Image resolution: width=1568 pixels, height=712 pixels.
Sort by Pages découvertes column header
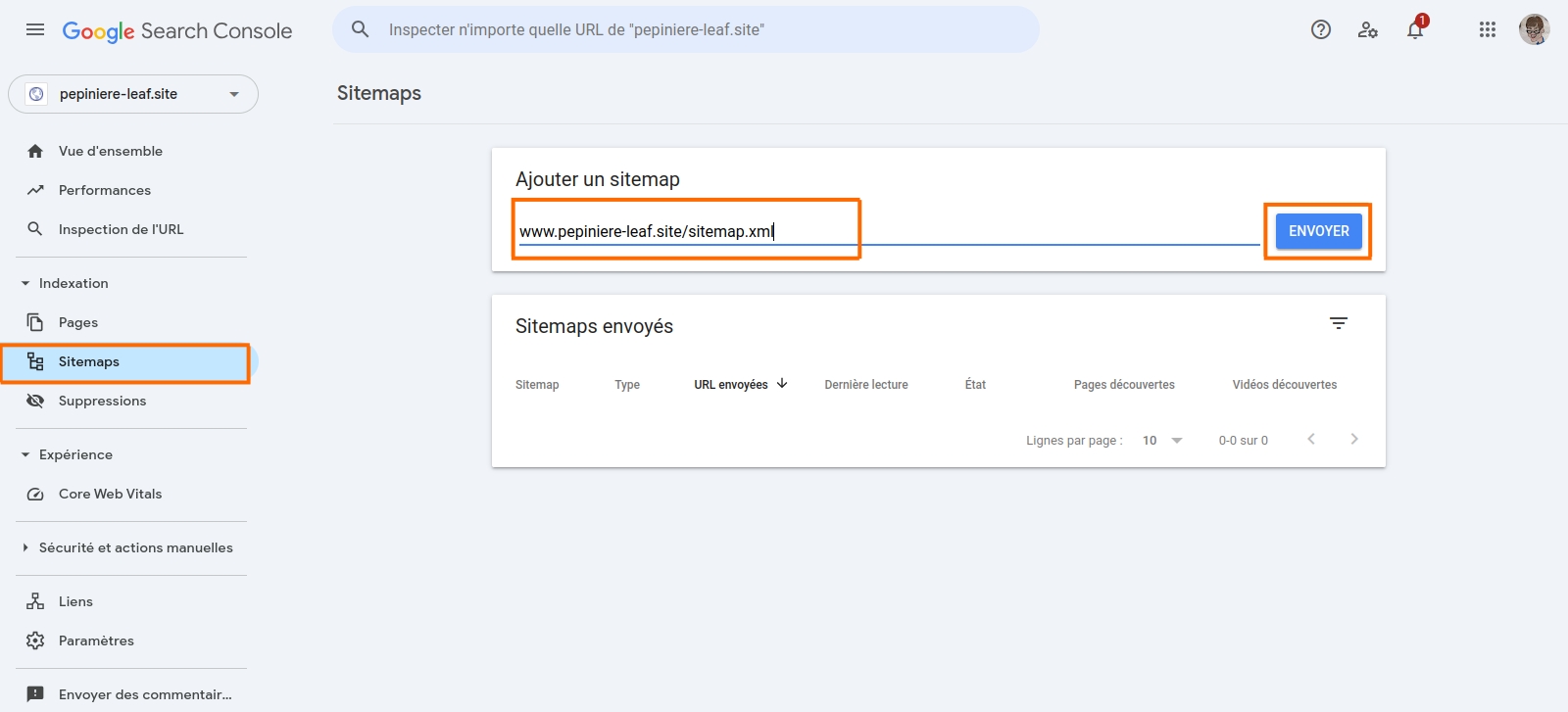1124,385
